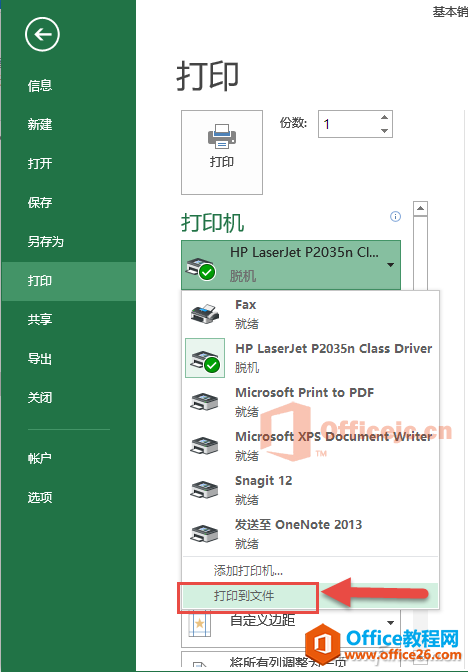Open the 导出 page

tap(40, 359)
